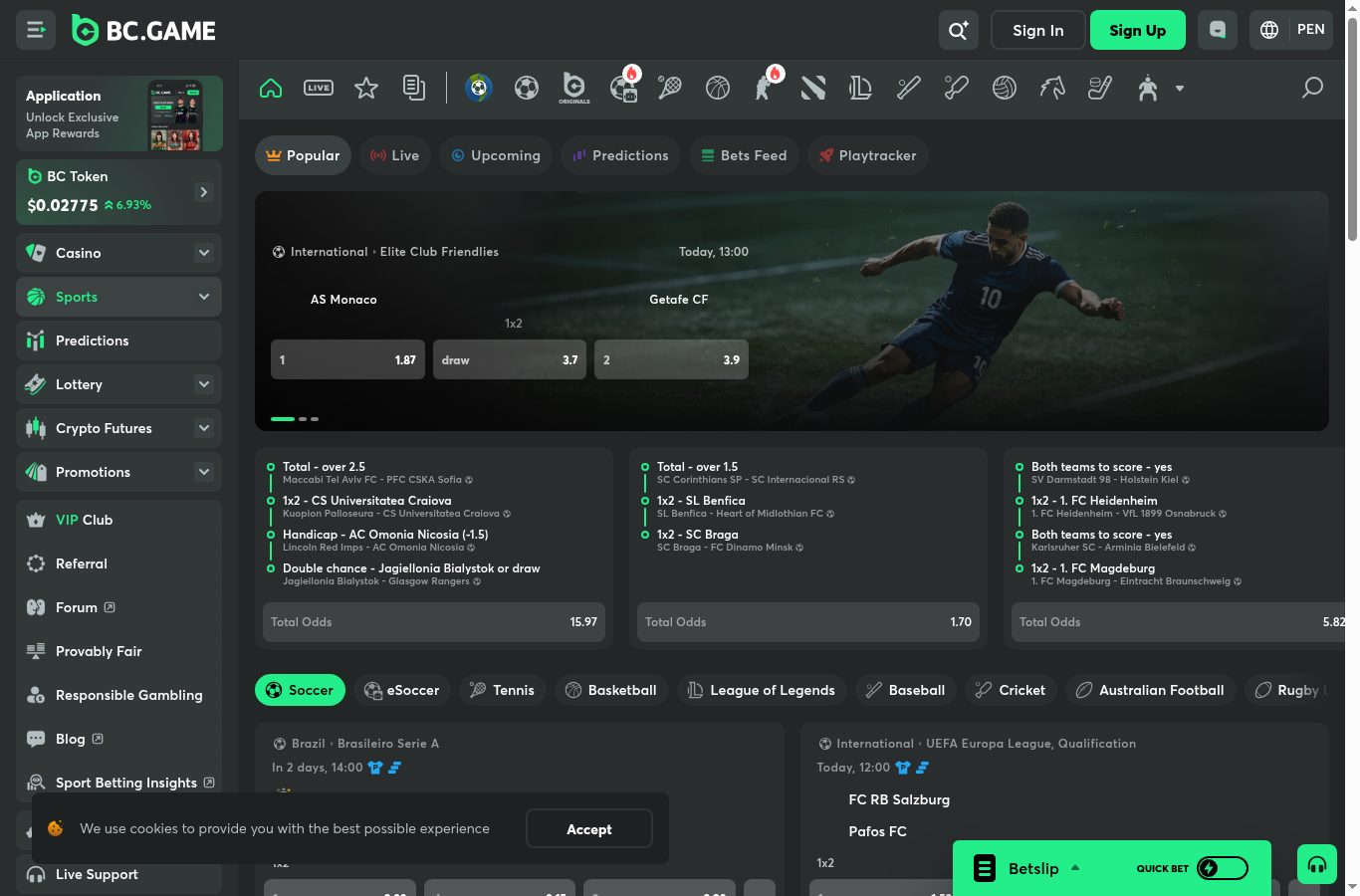Select the Brazil flag soccer icon
Screen dimensions: 1360x896
[x=479, y=88]
